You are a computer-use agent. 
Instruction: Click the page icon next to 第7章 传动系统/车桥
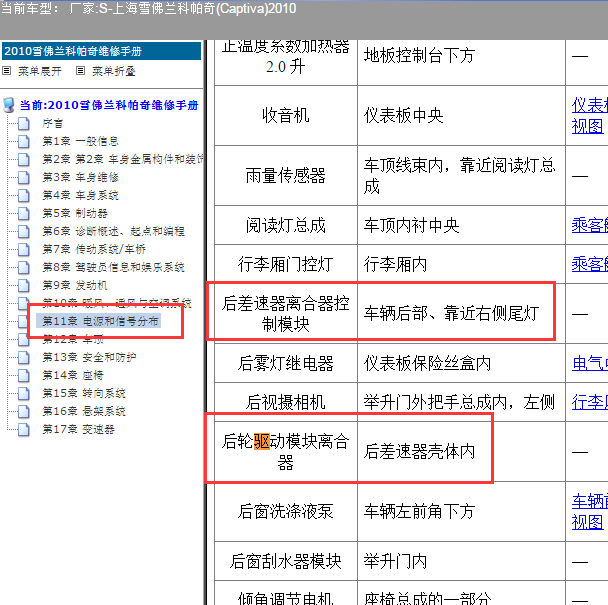coord(24,249)
